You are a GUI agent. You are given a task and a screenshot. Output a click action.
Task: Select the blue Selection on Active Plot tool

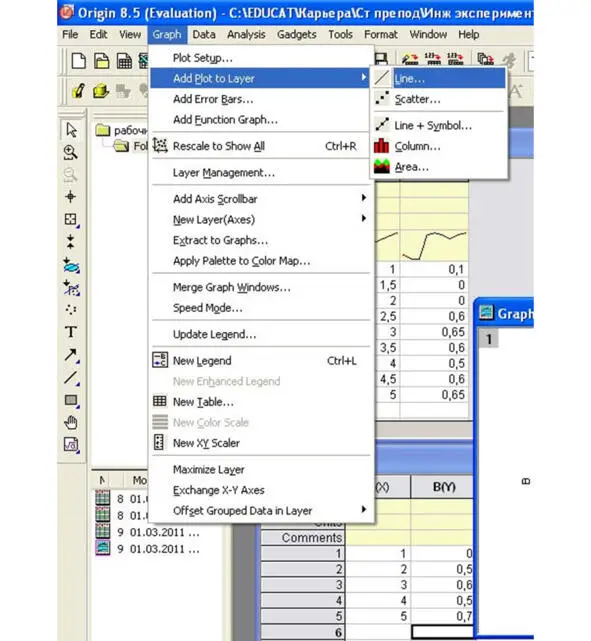coord(72,265)
